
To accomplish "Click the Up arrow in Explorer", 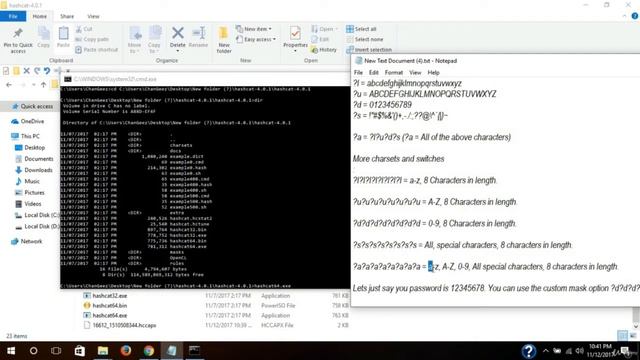I will [x=43, y=85].
